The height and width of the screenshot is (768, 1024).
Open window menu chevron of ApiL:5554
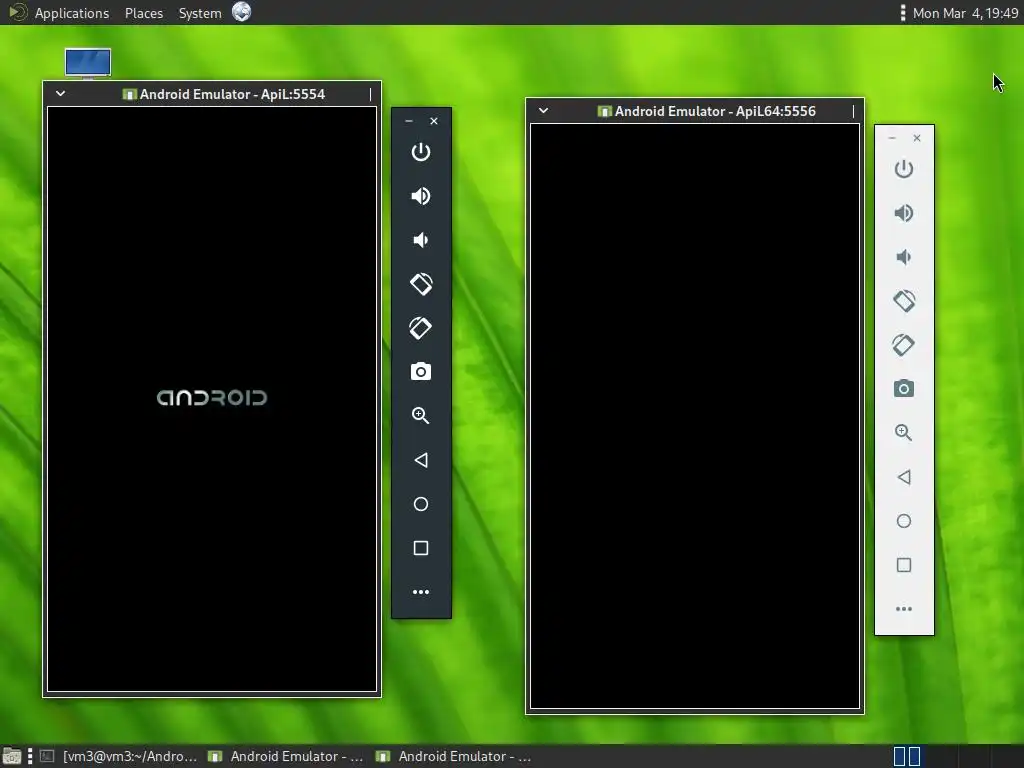tap(60, 93)
